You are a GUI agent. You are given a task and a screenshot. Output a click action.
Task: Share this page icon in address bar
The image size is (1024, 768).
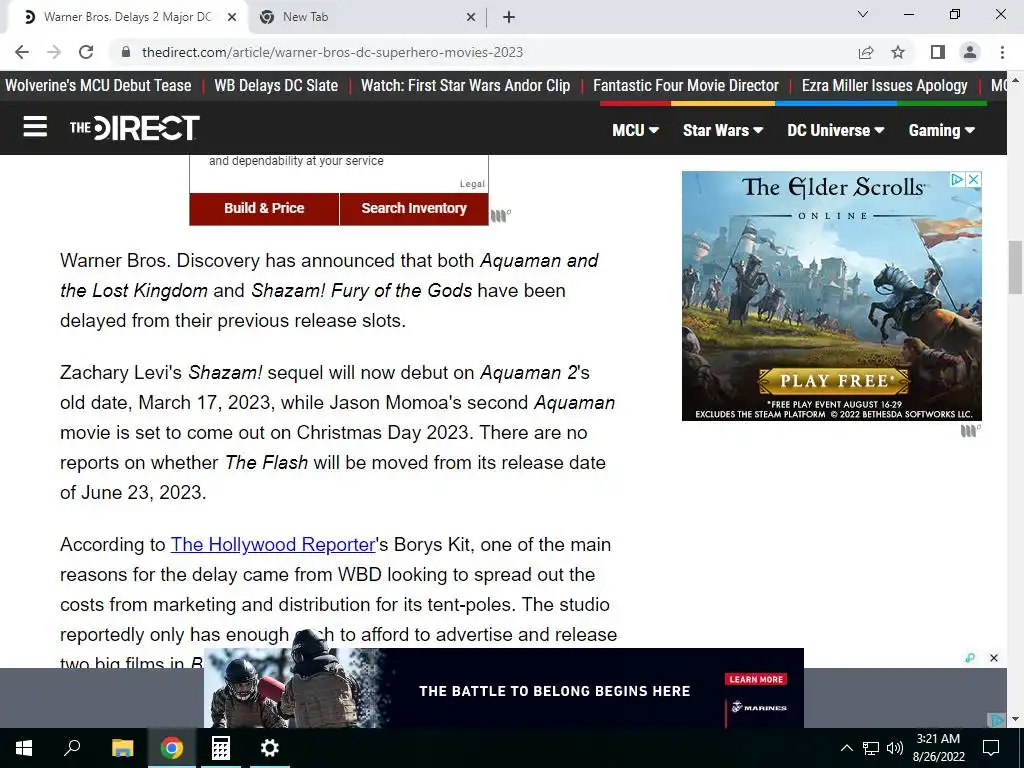(866, 52)
